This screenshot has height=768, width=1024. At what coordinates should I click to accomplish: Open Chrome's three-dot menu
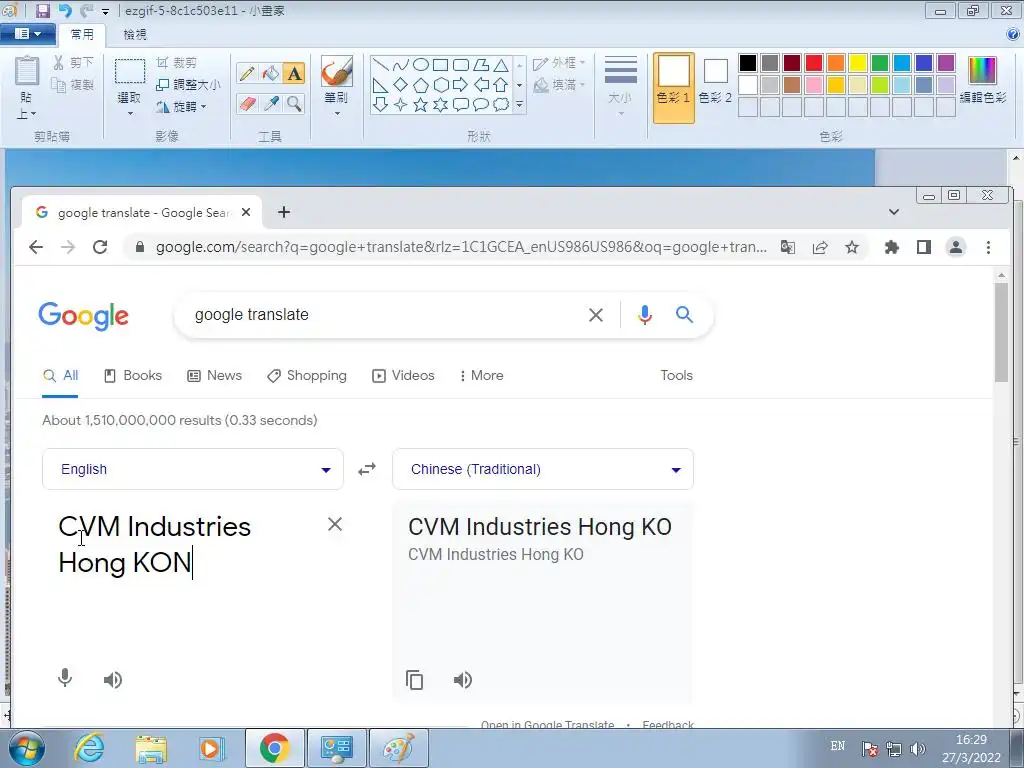click(988, 247)
